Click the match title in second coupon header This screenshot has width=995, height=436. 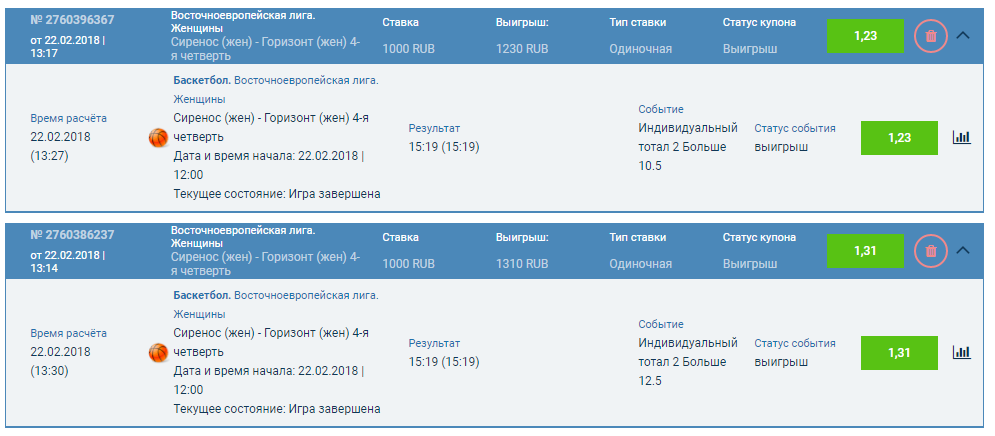pos(265,263)
